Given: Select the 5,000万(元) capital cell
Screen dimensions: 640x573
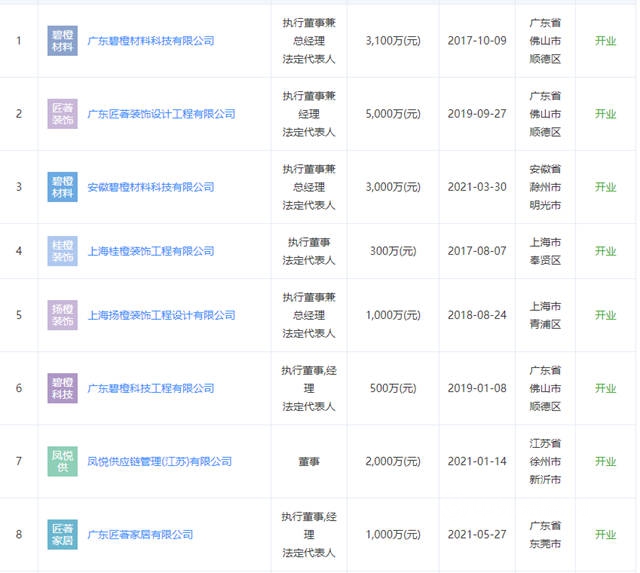Looking at the screenshot, I should coord(393,114).
